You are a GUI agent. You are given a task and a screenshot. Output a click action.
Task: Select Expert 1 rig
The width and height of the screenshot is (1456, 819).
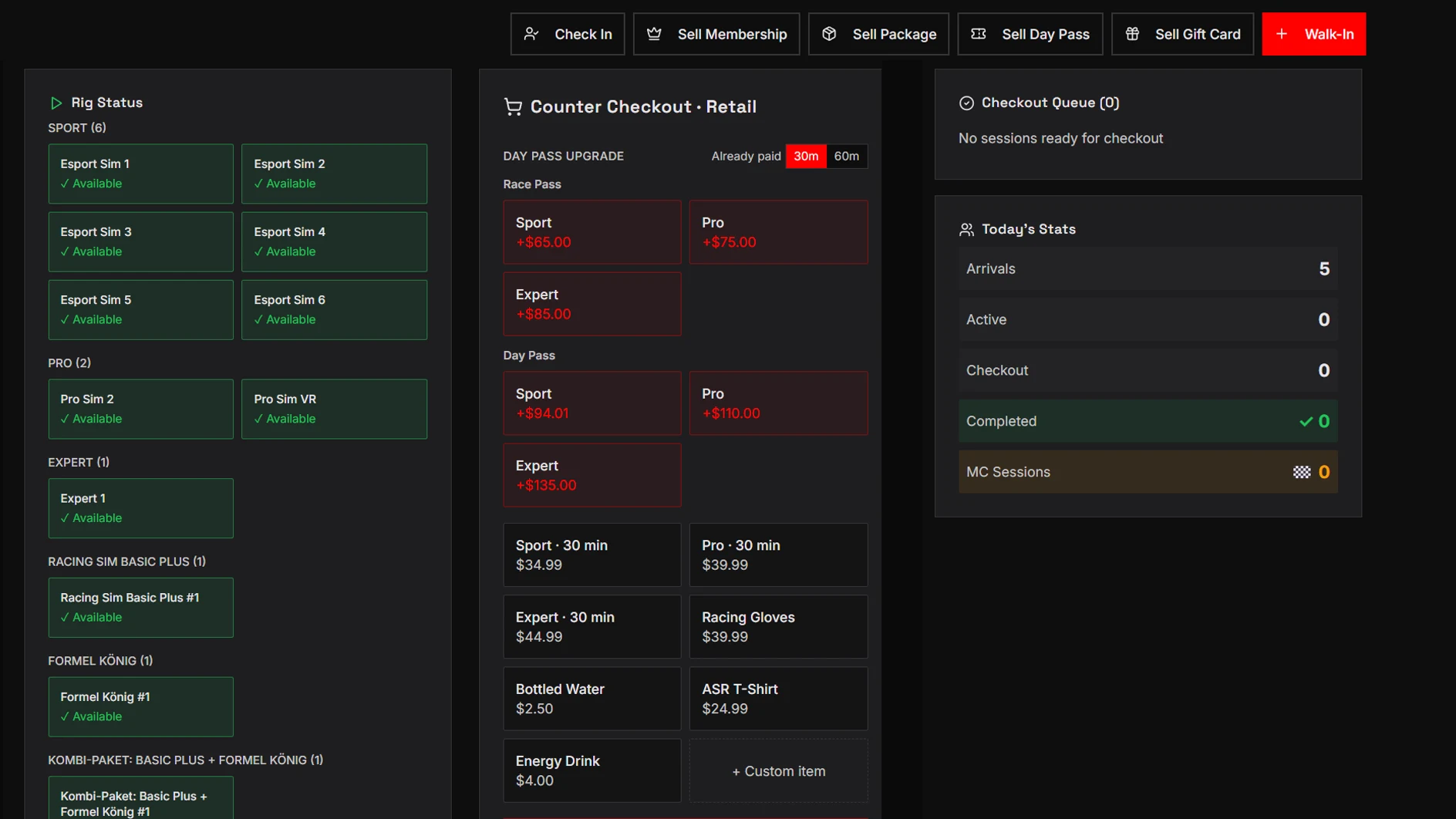(x=140, y=508)
